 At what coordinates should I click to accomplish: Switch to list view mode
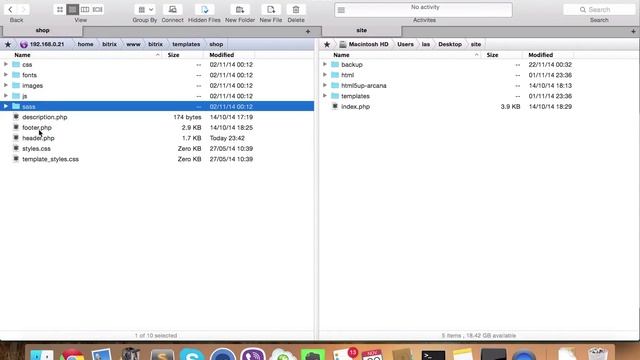pyautogui.click(x=72, y=9)
